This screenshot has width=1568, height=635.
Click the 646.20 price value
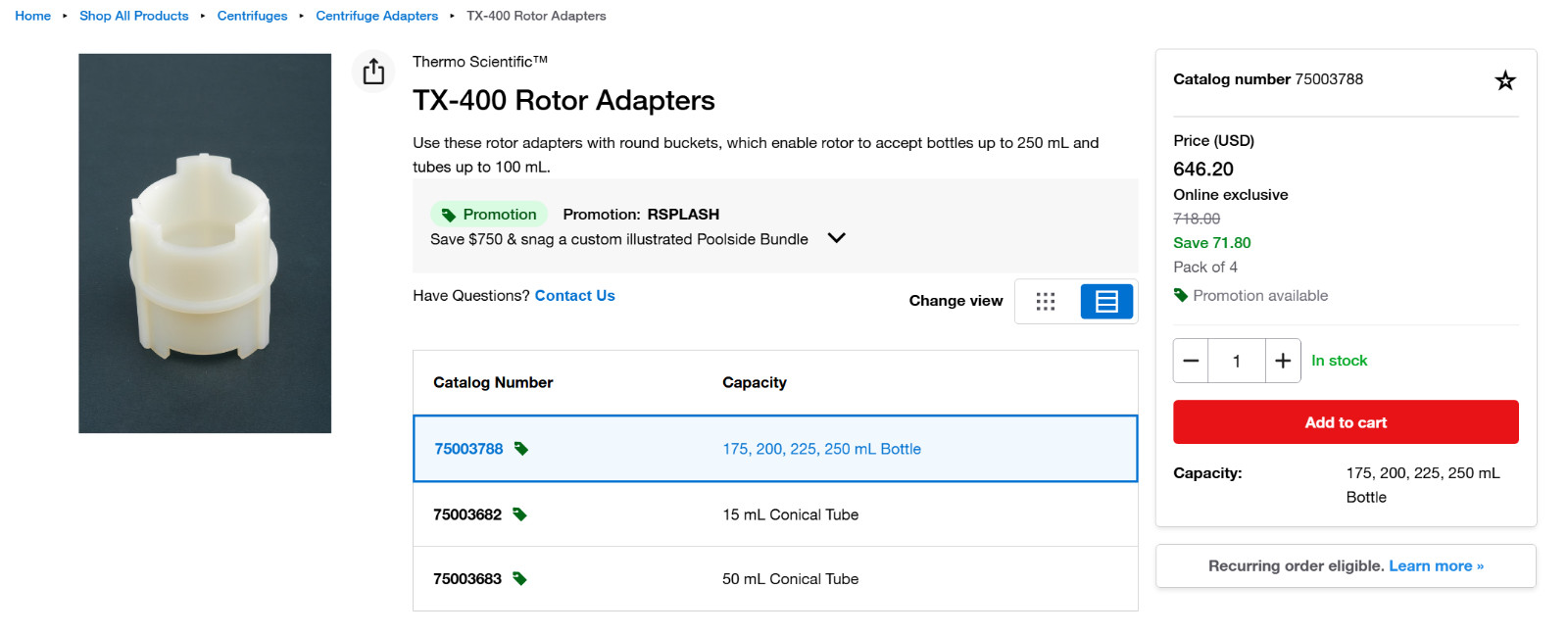point(1203,169)
